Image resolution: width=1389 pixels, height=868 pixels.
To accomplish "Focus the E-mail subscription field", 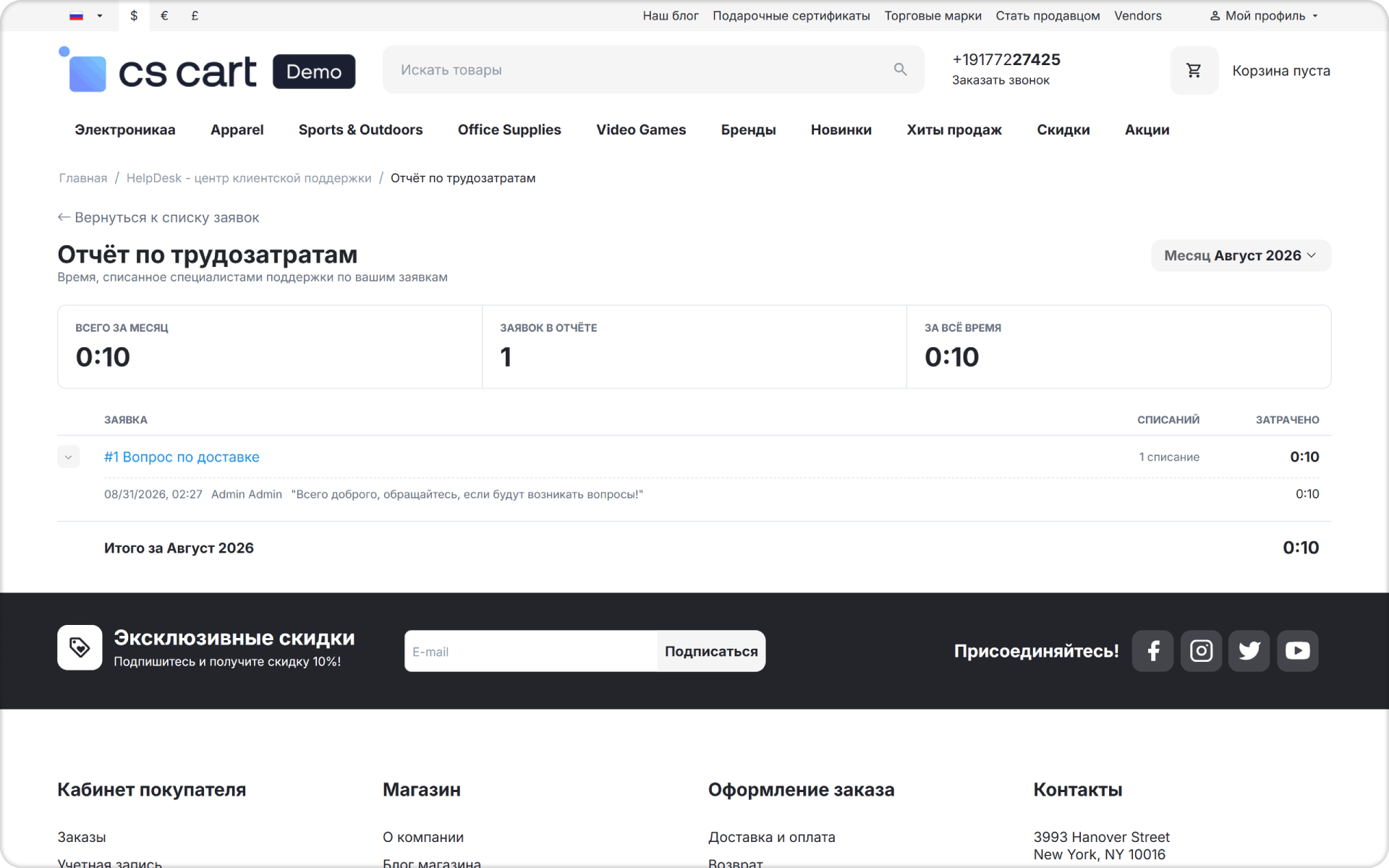I will coord(530,651).
